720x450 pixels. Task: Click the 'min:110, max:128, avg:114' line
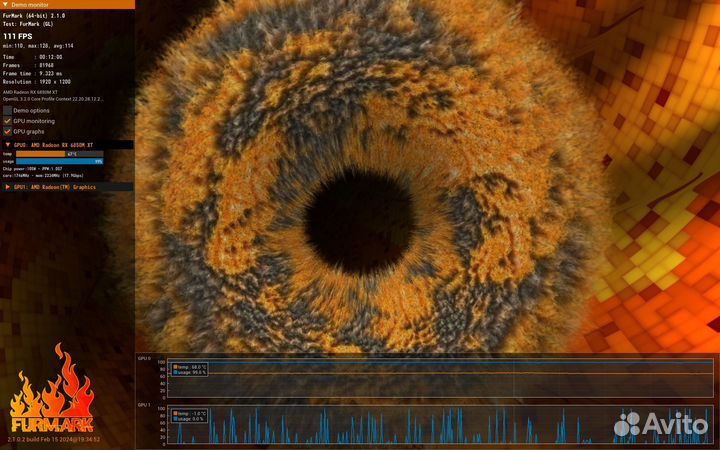[38, 46]
